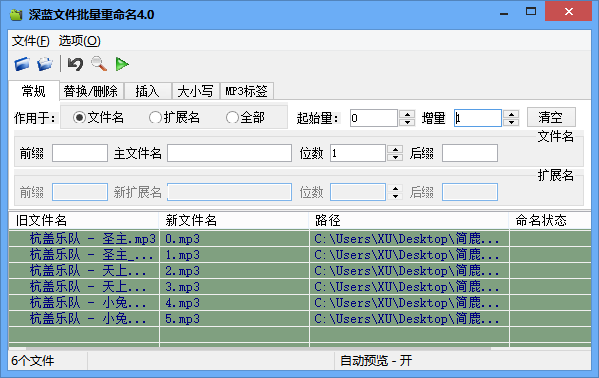Close the 深蓝文件批量重命名 window
The image size is (599, 378).
tap(568, 12)
